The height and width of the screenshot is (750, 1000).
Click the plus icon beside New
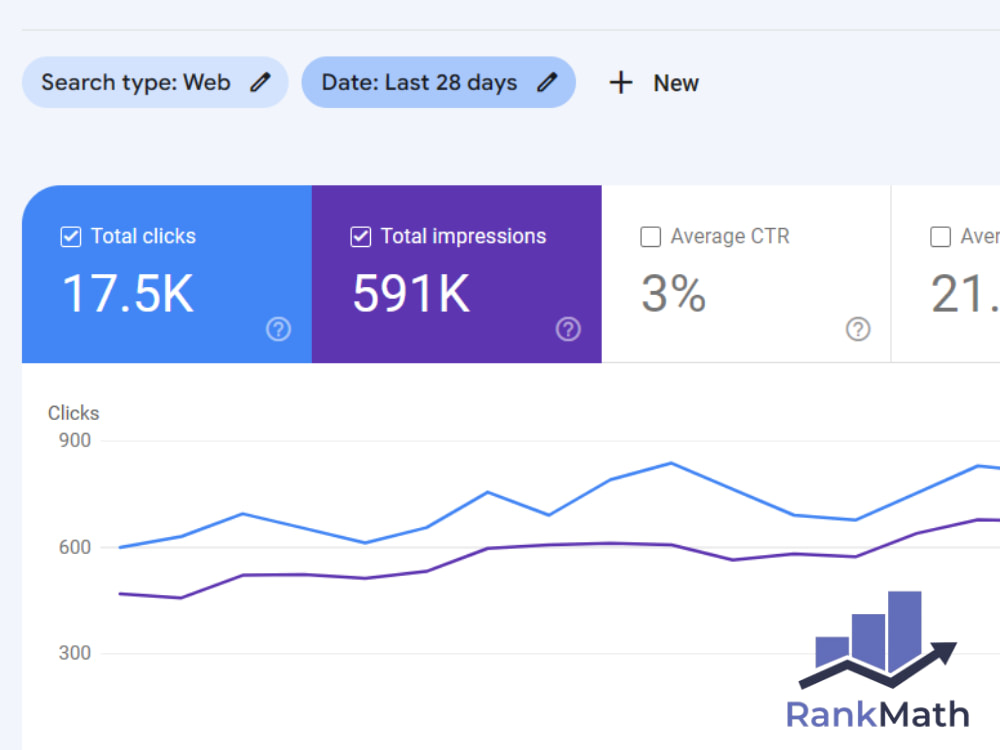click(621, 83)
